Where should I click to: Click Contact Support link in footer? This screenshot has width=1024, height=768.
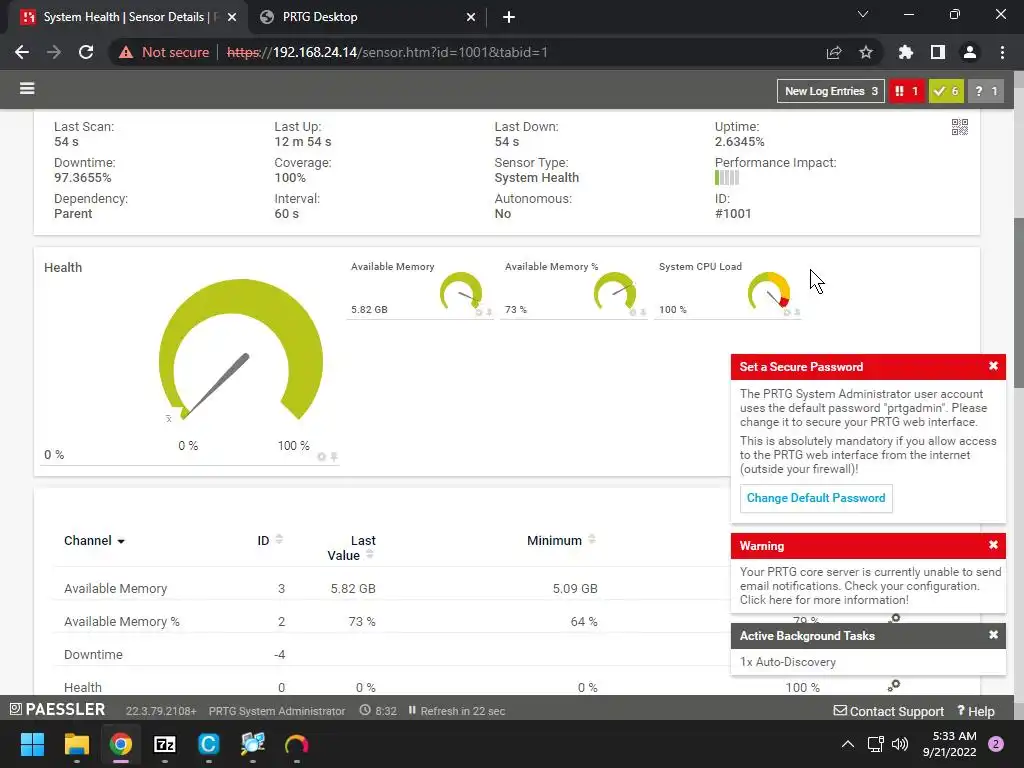(889, 711)
